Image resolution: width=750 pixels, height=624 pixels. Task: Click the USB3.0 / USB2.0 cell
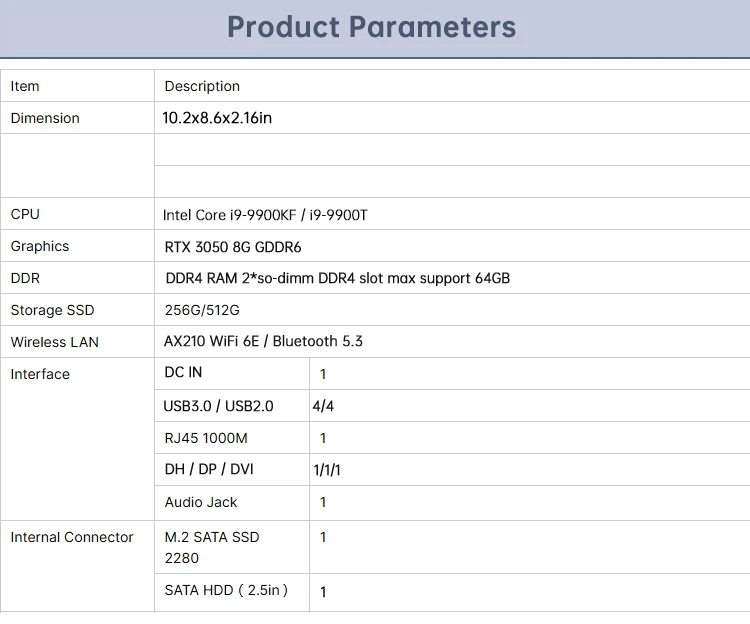pos(218,406)
